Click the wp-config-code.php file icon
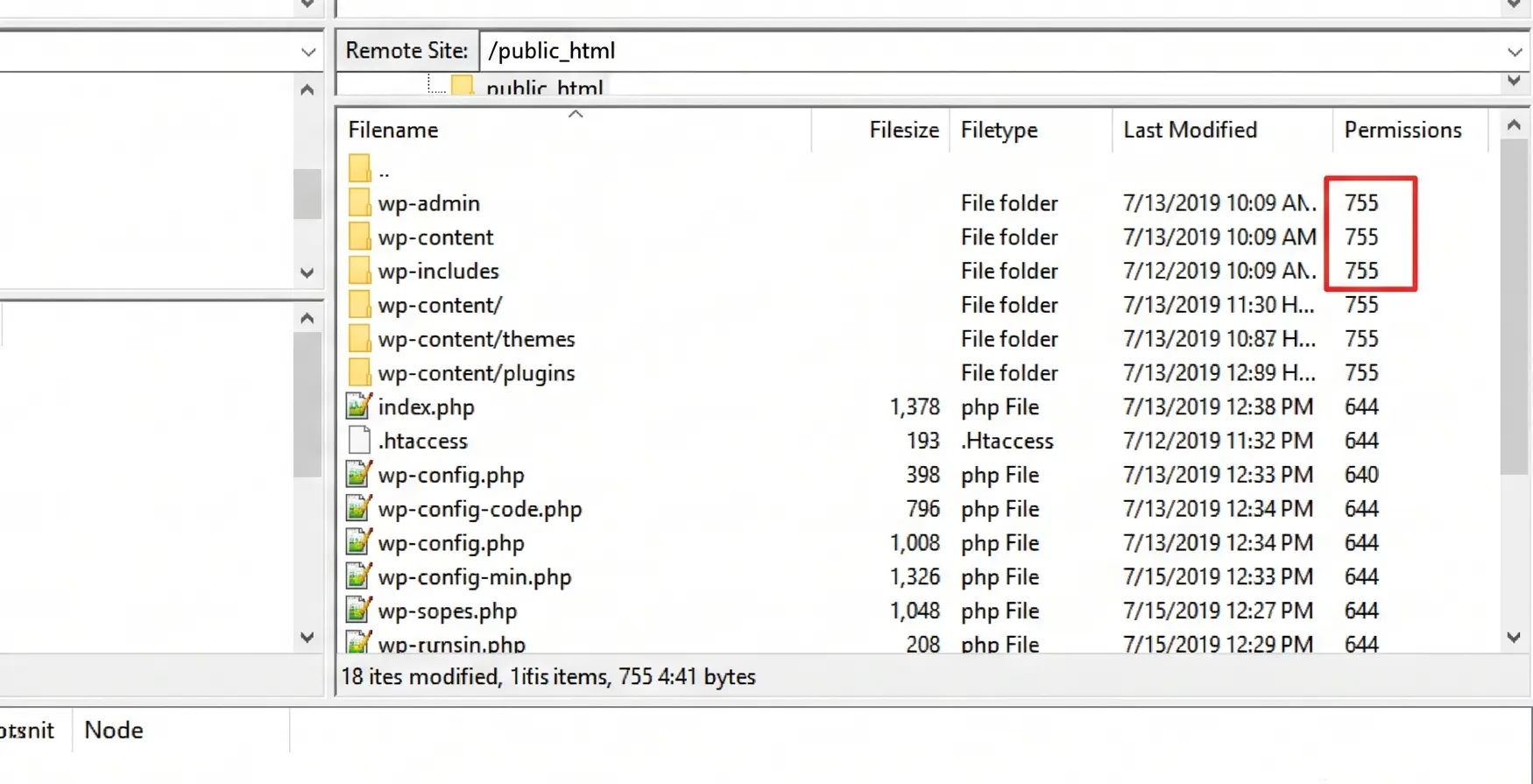The height and width of the screenshot is (784, 1533). pyautogui.click(x=359, y=509)
